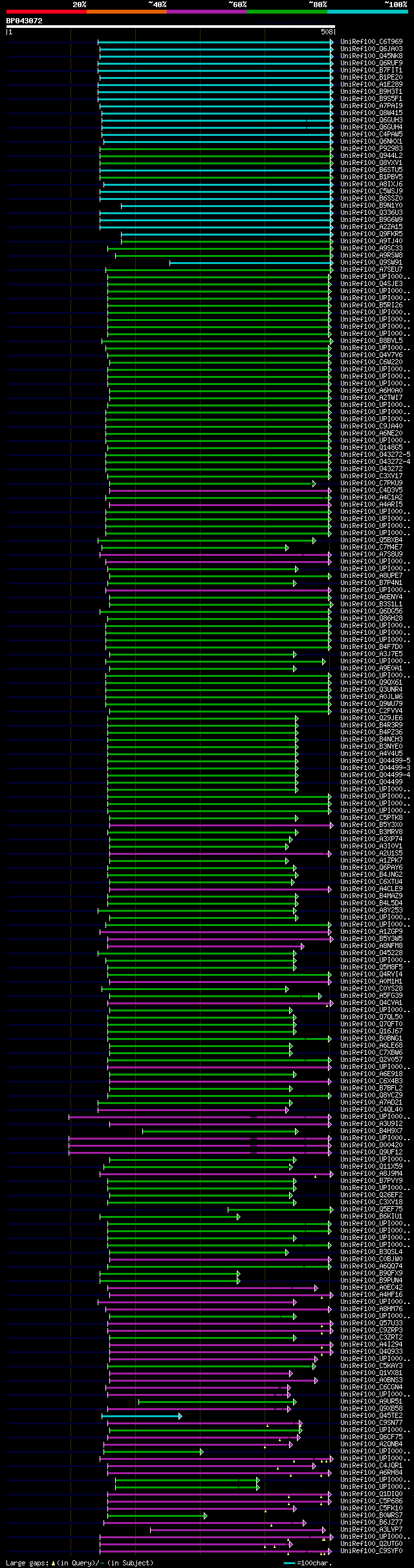
Task: Click the cyan ~100% identity legend bar
Action: pos(367,11)
